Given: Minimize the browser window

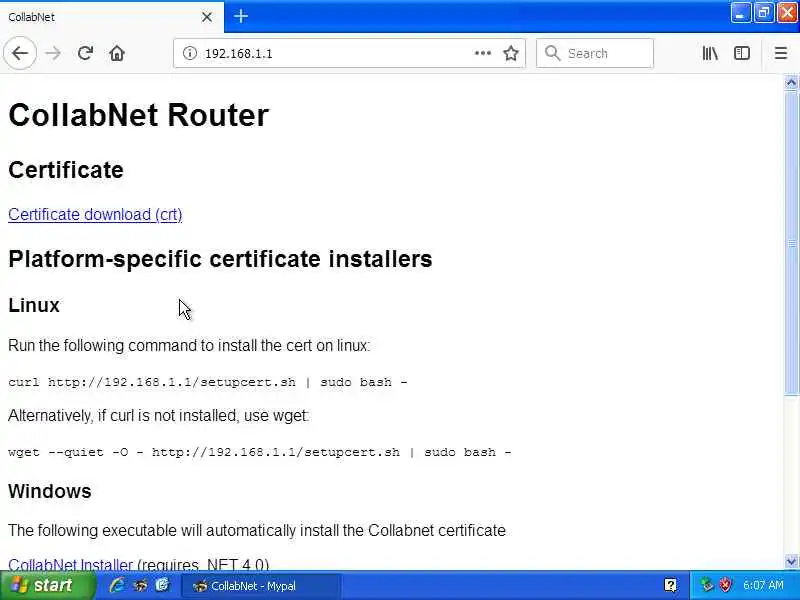Looking at the screenshot, I should click(x=740, y=13).
